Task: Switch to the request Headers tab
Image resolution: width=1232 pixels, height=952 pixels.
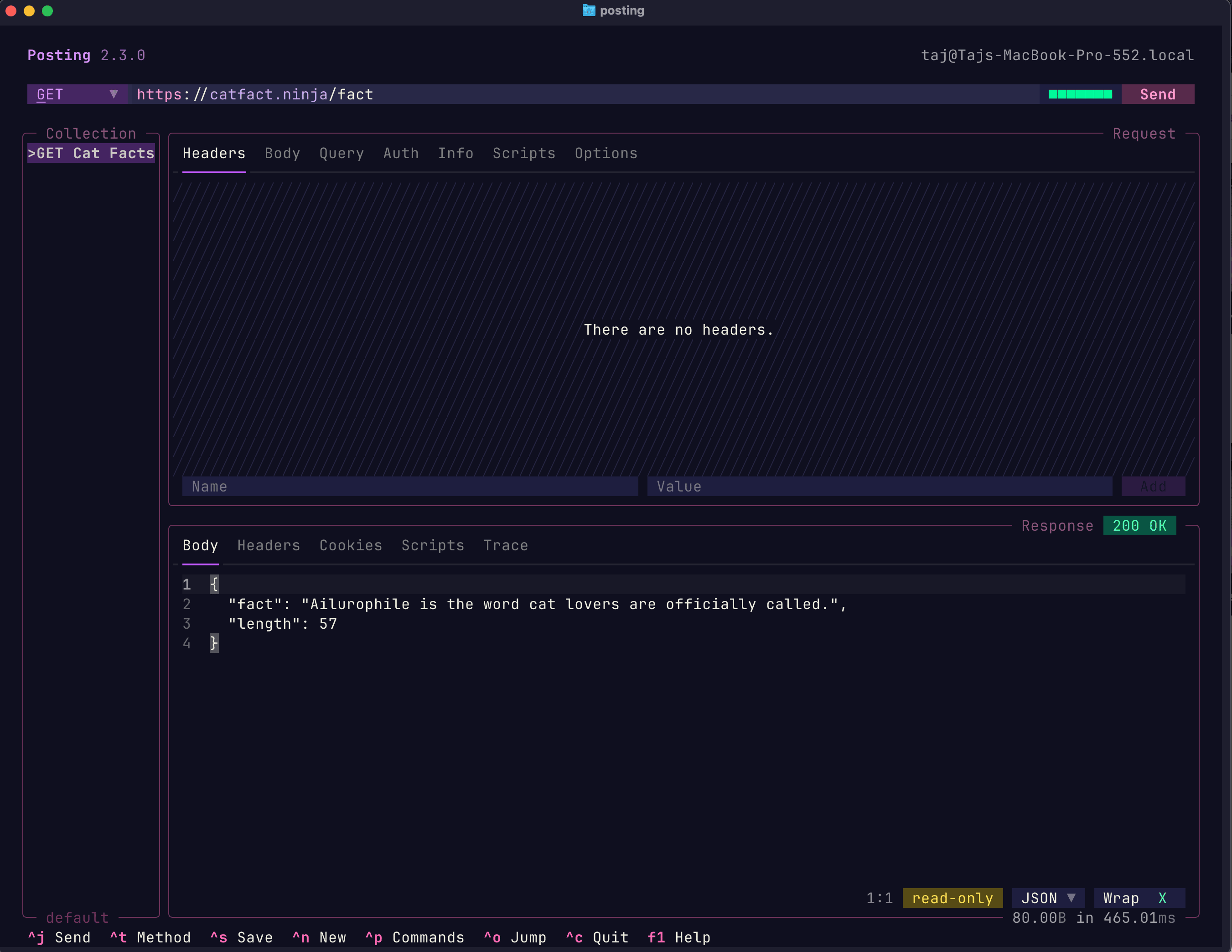Action: point(214,153)
